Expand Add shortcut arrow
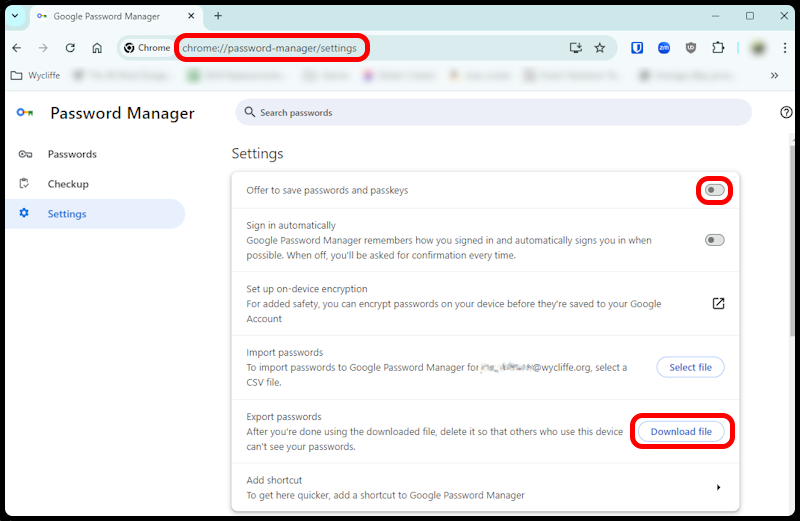 (718, 487)
